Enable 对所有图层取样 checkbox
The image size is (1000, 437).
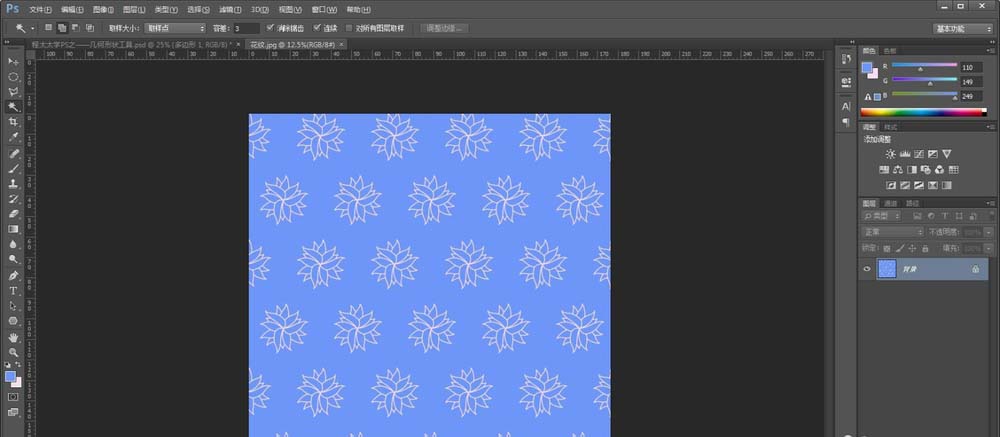tap(348, 28)
